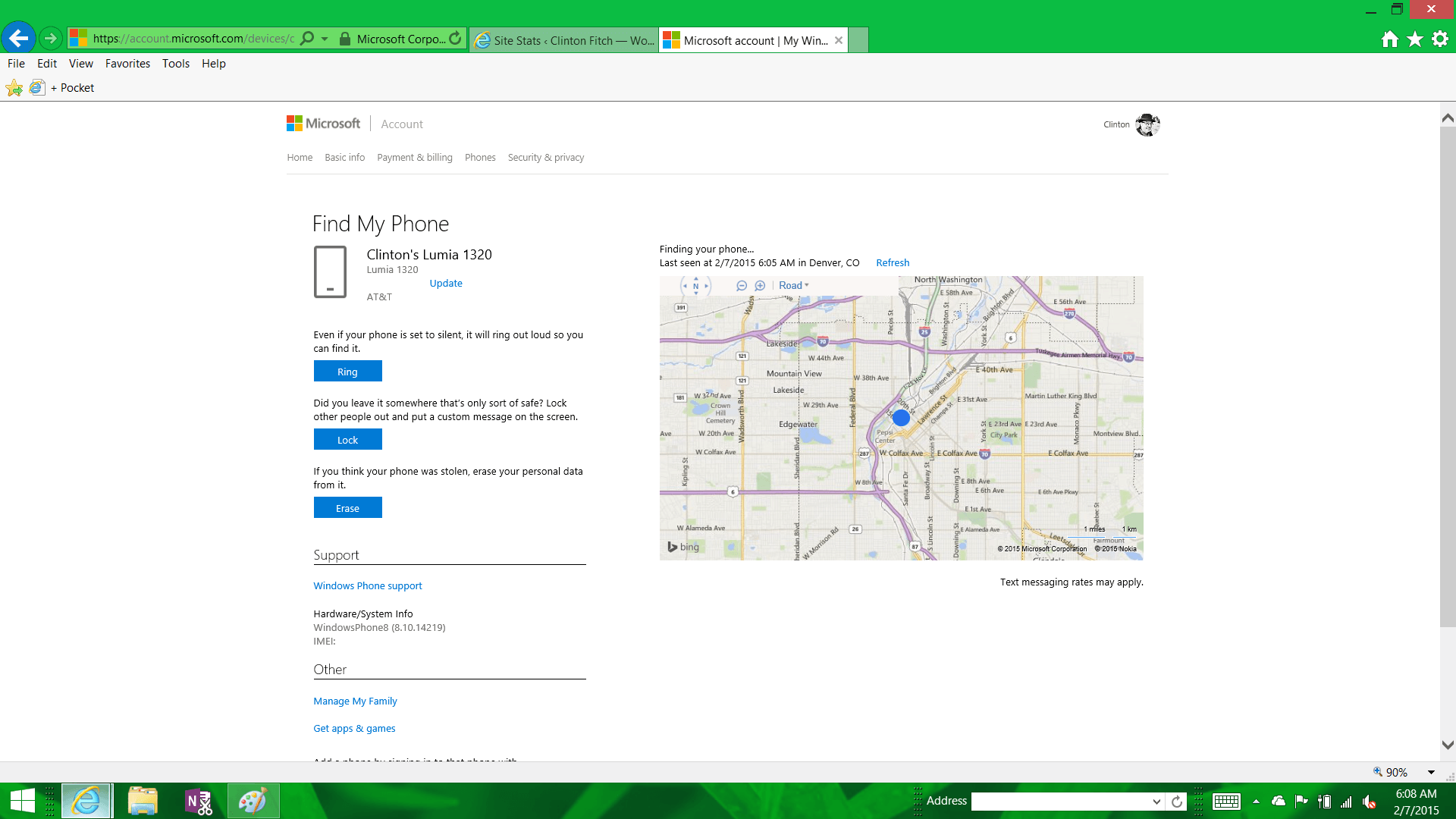
Task: Go to Home in account navigation
Action: pyautogui.click(x=300, y=158)
